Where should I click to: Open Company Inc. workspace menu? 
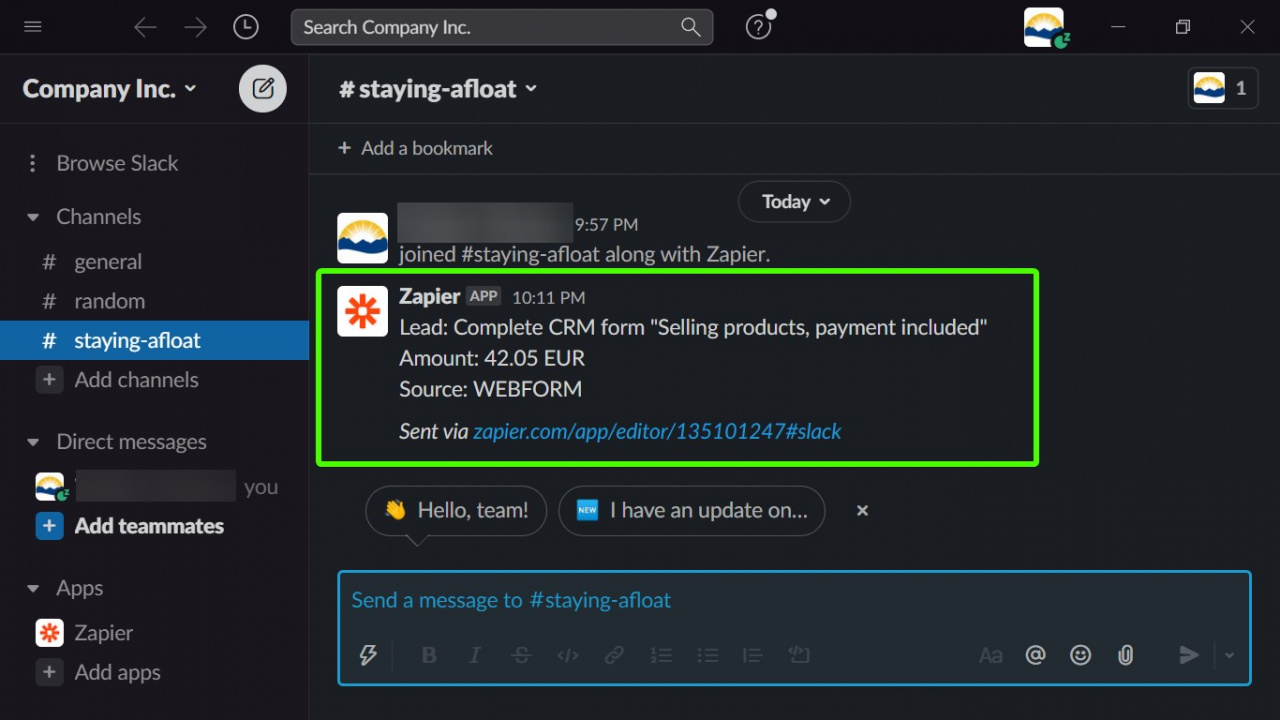pos(110,89)
